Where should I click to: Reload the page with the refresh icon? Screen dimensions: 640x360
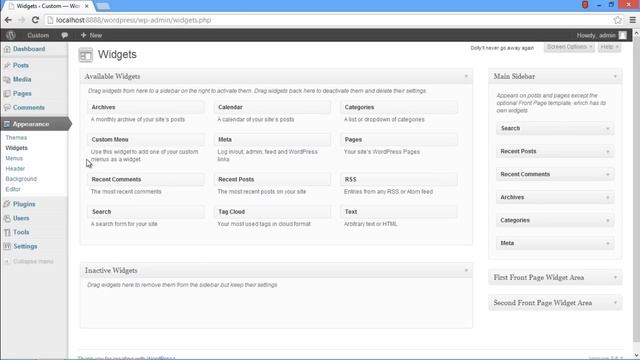click(x=35, y=20)
